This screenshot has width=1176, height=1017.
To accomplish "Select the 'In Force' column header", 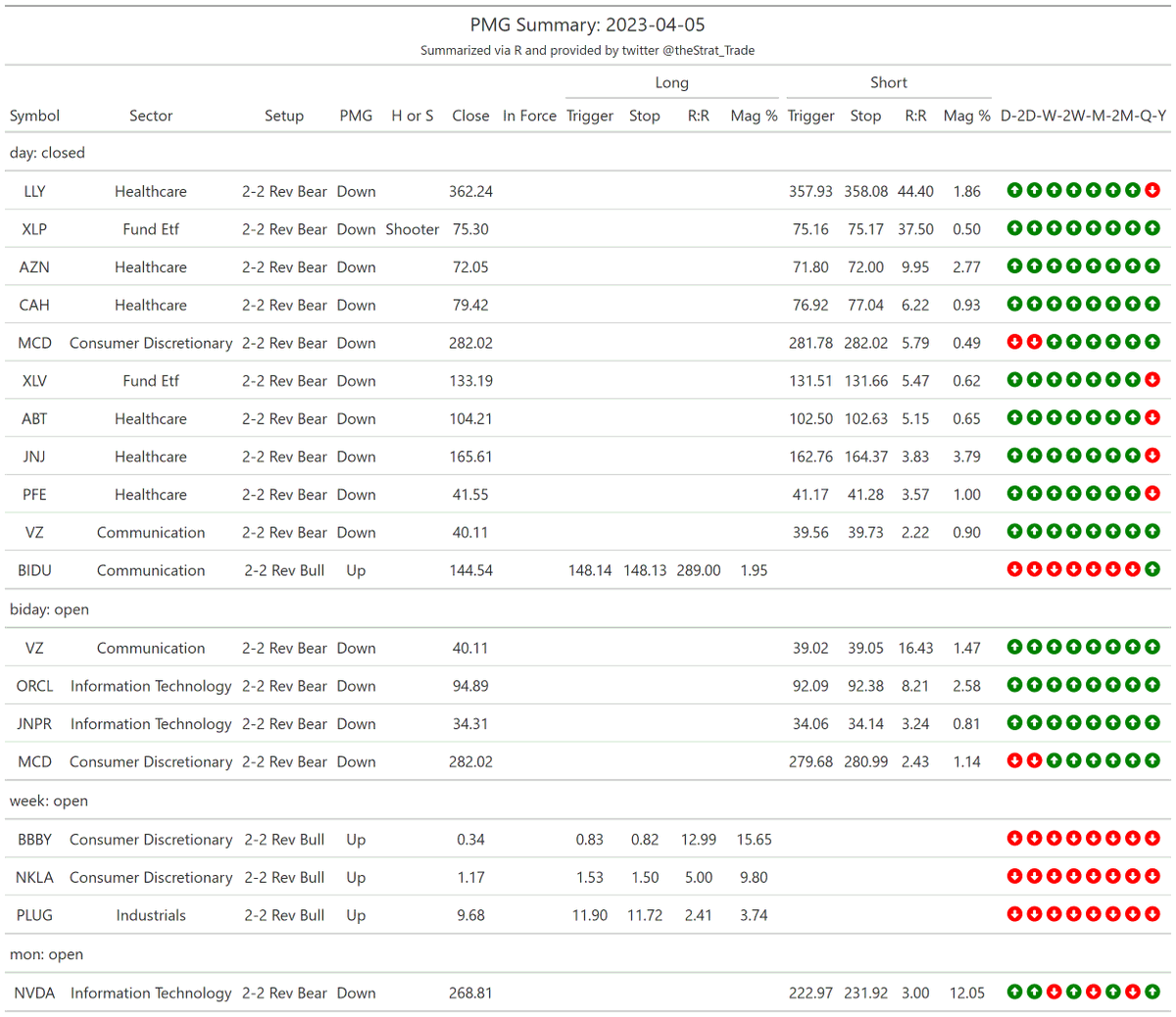I will pyautogui.click(x=529, y=116).
